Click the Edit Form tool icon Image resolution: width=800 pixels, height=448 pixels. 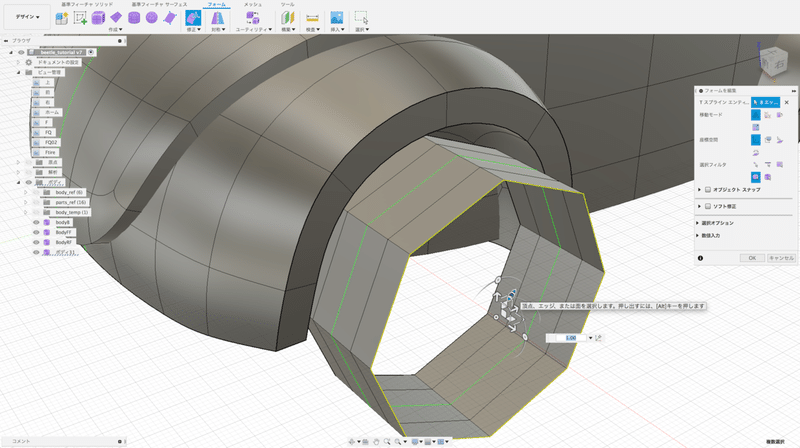point(193,18)
